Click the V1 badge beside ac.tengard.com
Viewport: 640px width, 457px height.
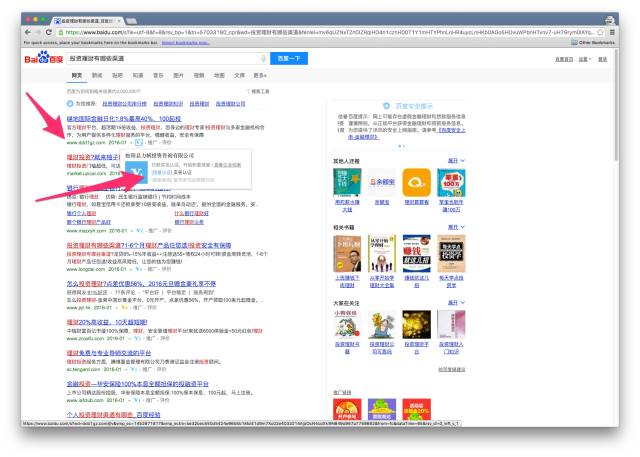pyautogui.click(x=133, y=369)
